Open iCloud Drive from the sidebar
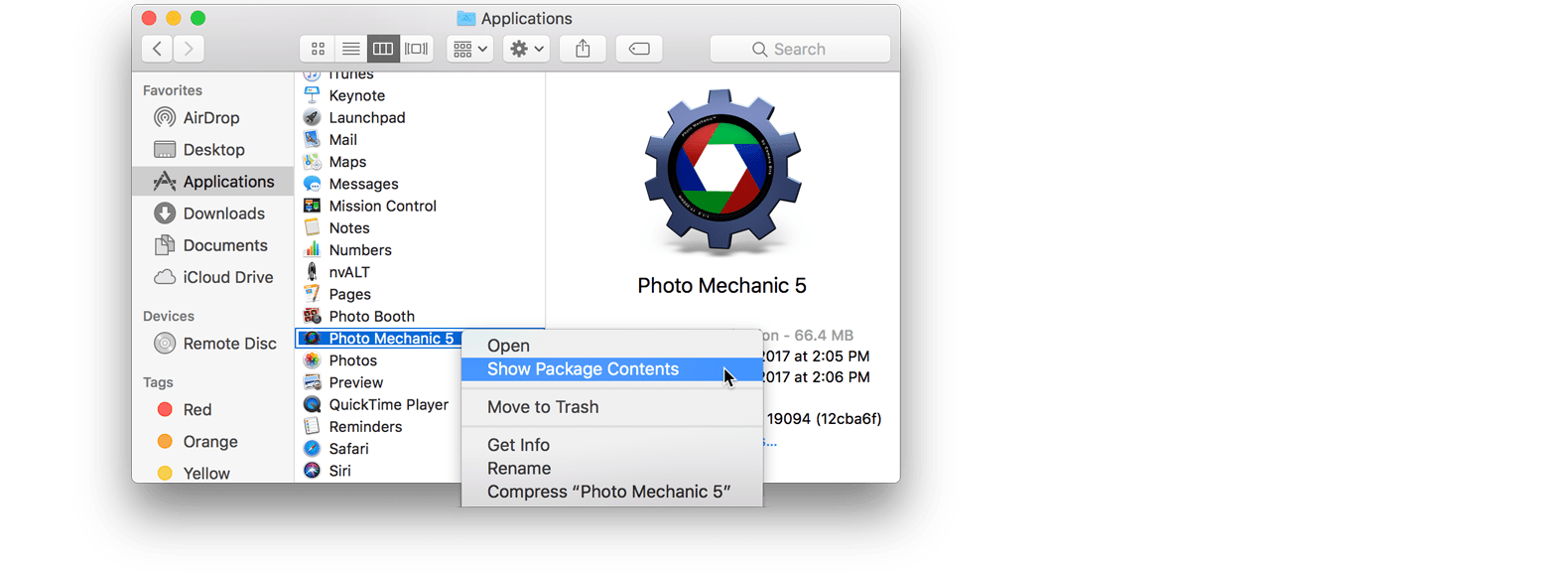1568x574 pixels. tap(212, 276)
